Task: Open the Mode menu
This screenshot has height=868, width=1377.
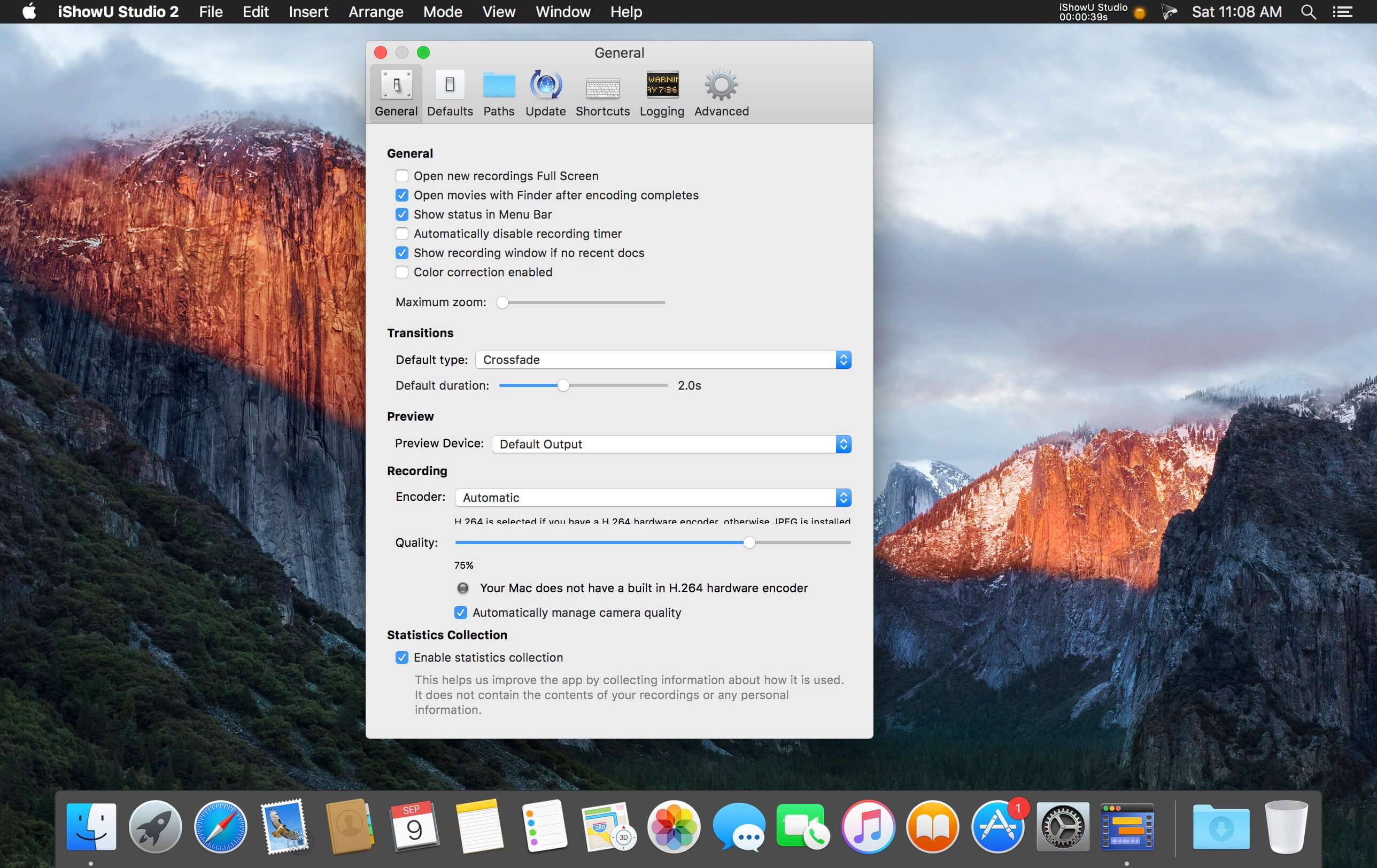Action: coord(442,11)
